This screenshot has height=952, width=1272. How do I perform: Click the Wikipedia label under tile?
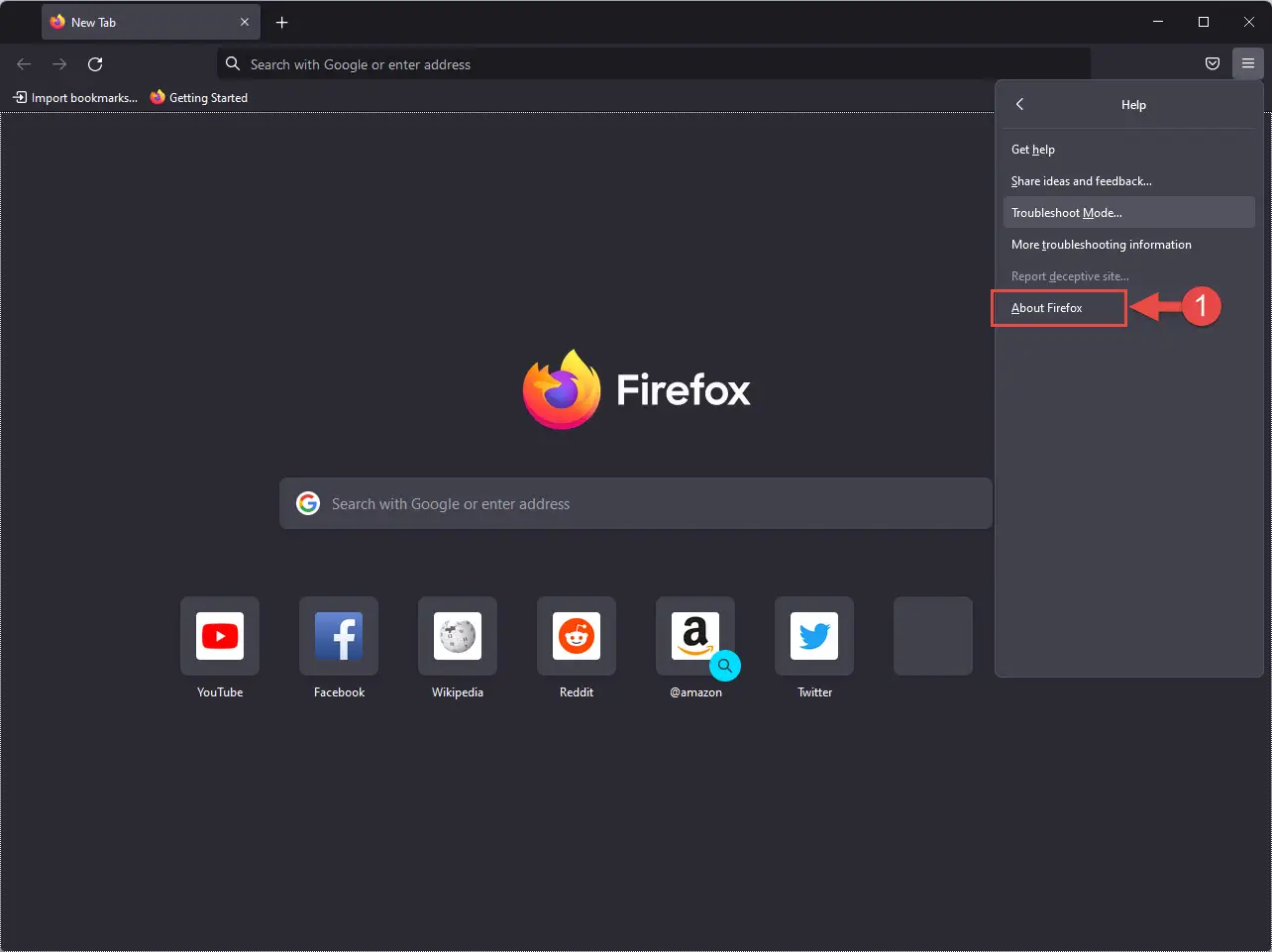458,692
